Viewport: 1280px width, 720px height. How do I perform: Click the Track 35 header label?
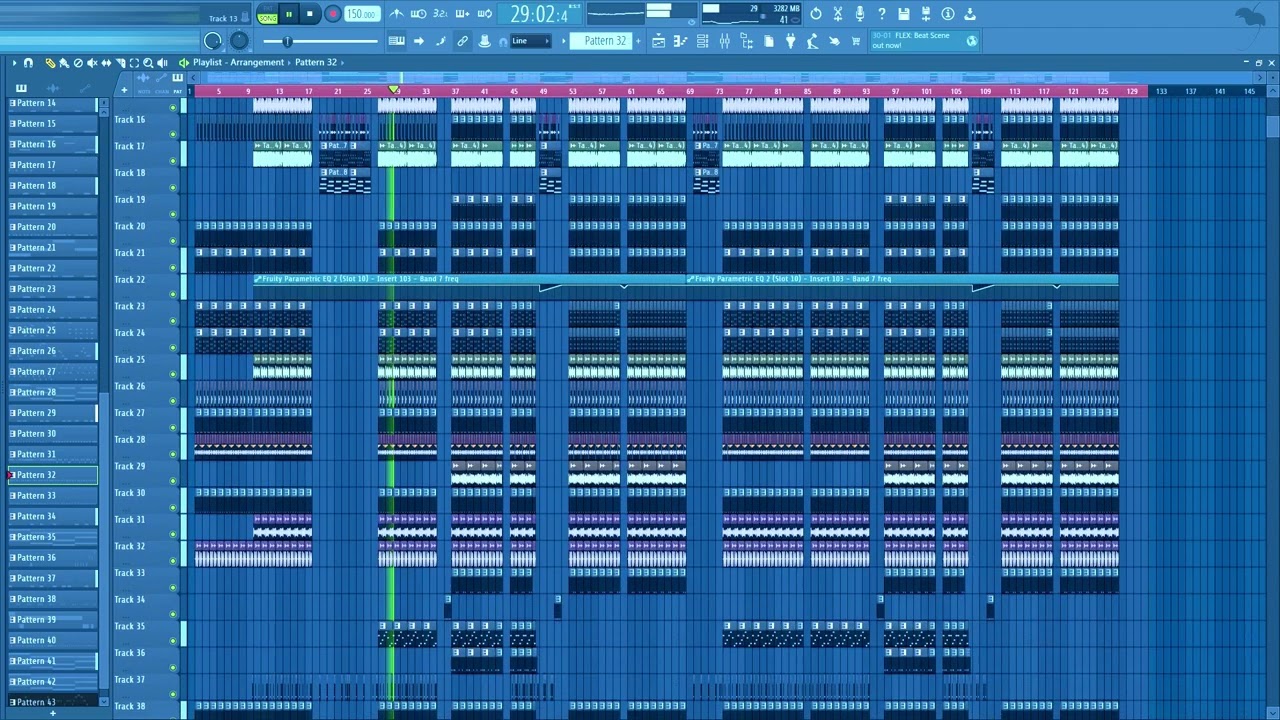tap(130, 626)
